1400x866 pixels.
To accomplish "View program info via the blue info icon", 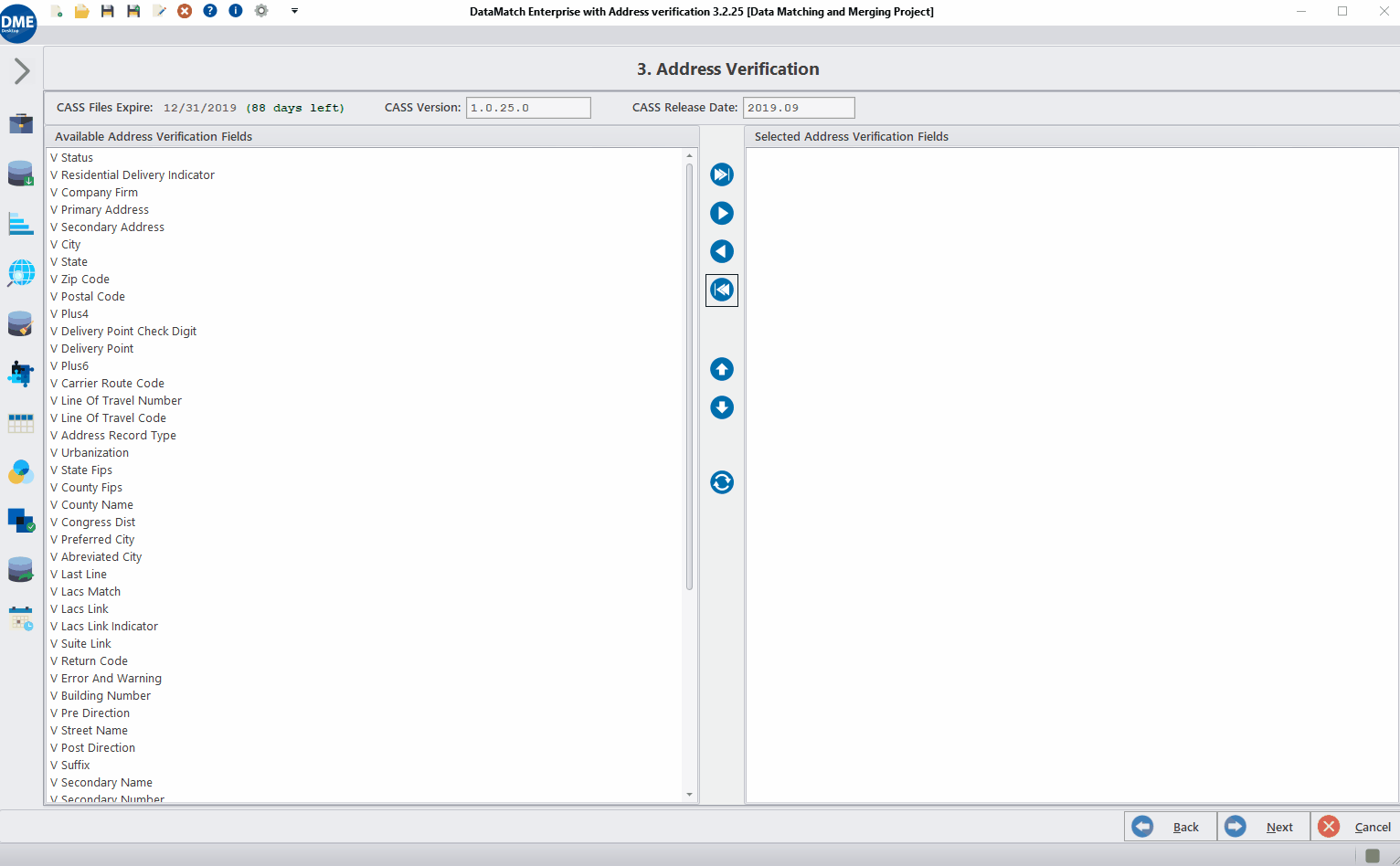I will 235,11.
